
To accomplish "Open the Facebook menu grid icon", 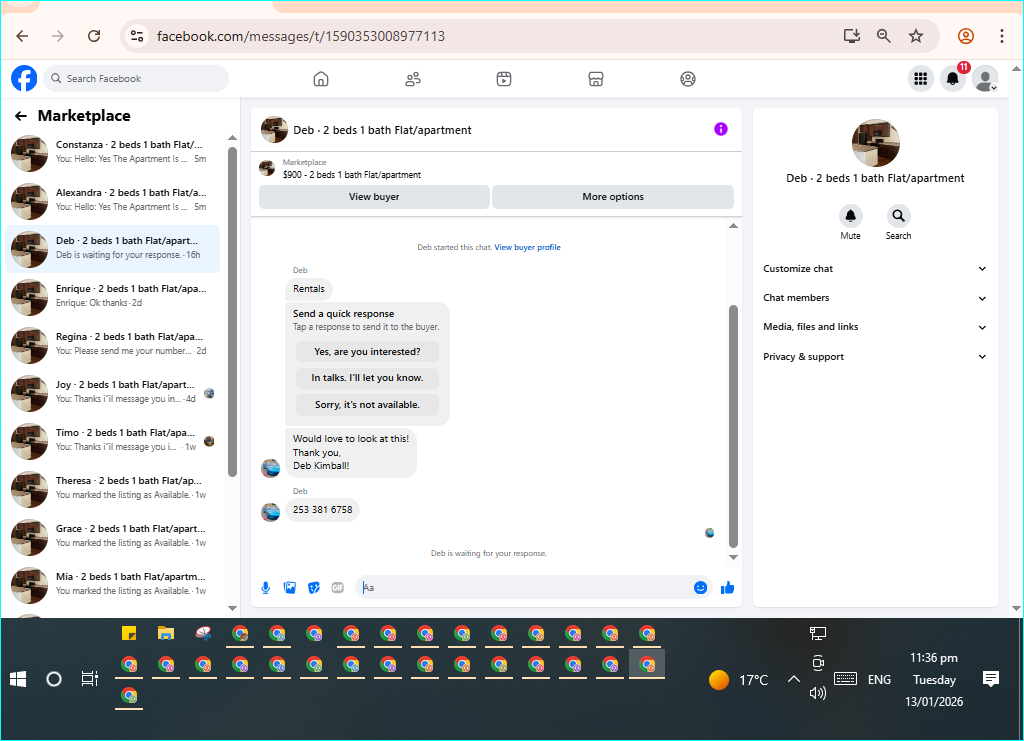I will [921, 79].
